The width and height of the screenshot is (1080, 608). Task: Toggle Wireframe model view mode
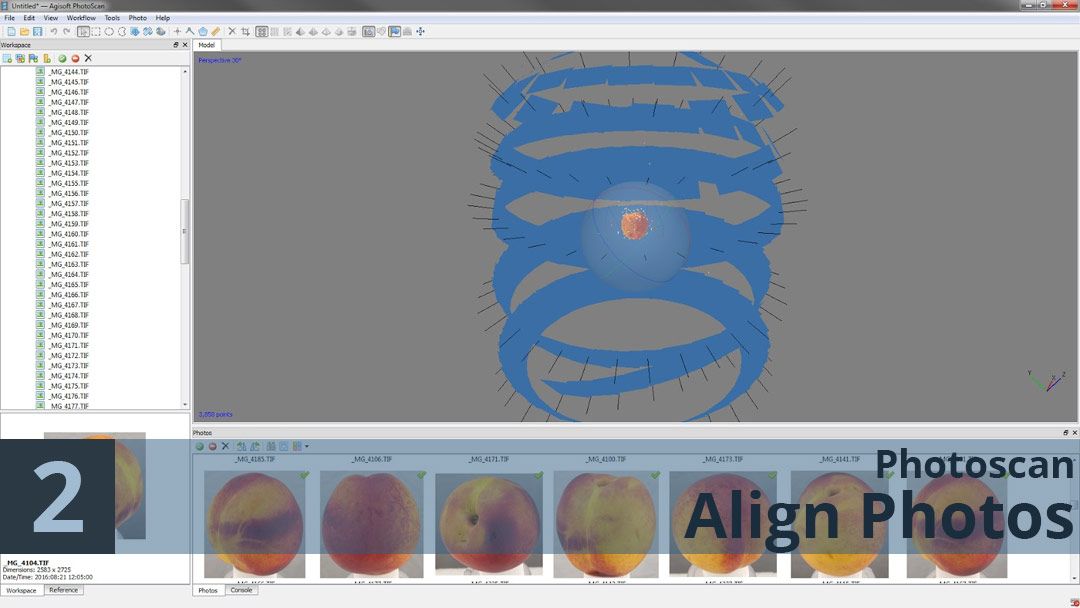tap(326, 32)
